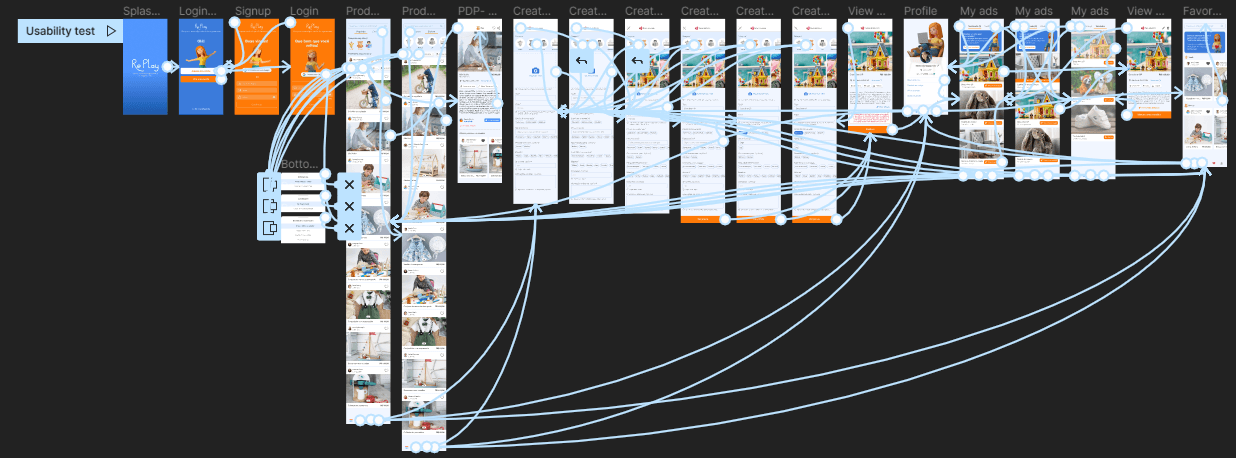
Task: Click the bottom X close-overlay icon
Action: coord(349,228)
